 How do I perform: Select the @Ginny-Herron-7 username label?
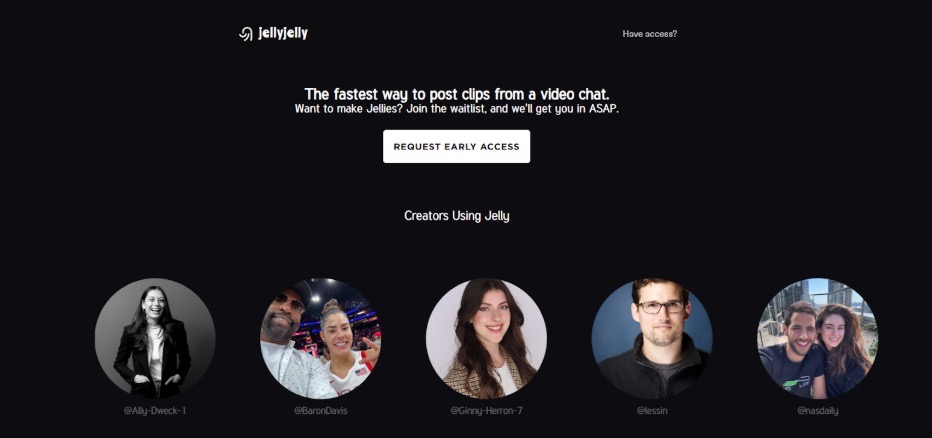click(x=486, y=411)
